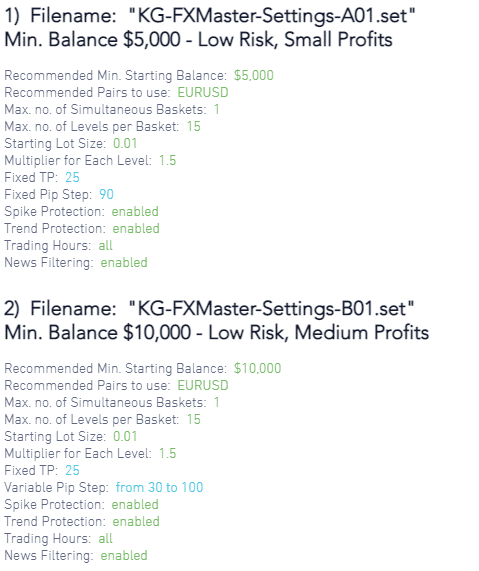The width and height of the screenshot is (479, 571).
Task: Click first Spike Protection enabled value
Action: click(135, 211)
